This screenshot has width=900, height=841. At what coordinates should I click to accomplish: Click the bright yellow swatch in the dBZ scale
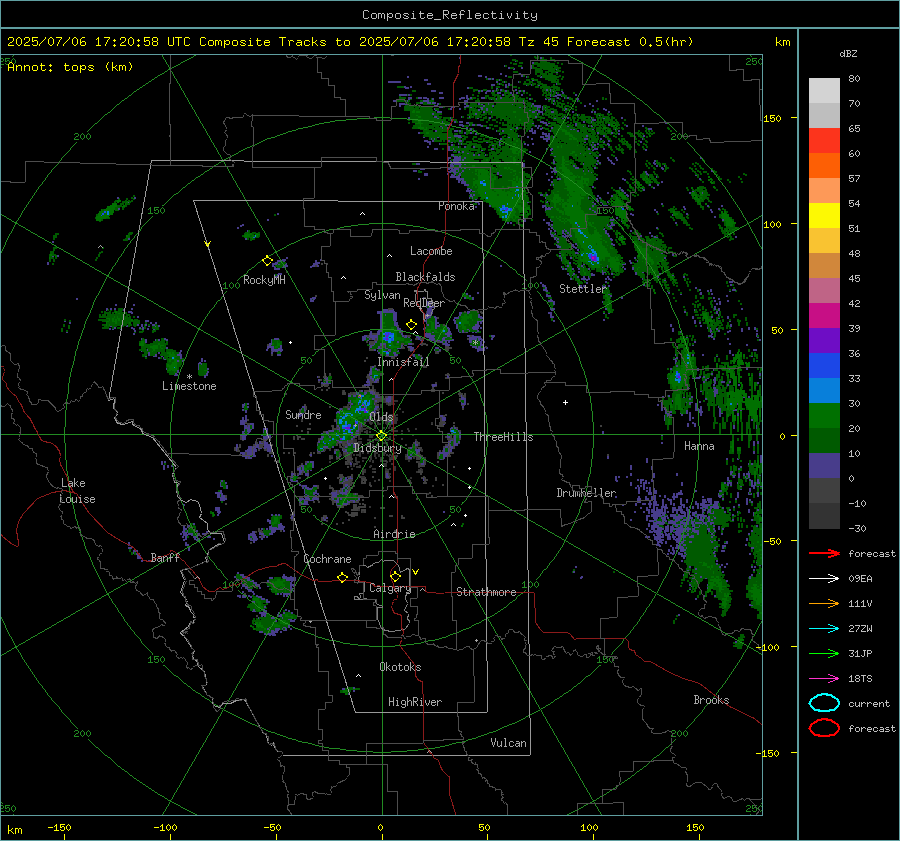(824, 215)
